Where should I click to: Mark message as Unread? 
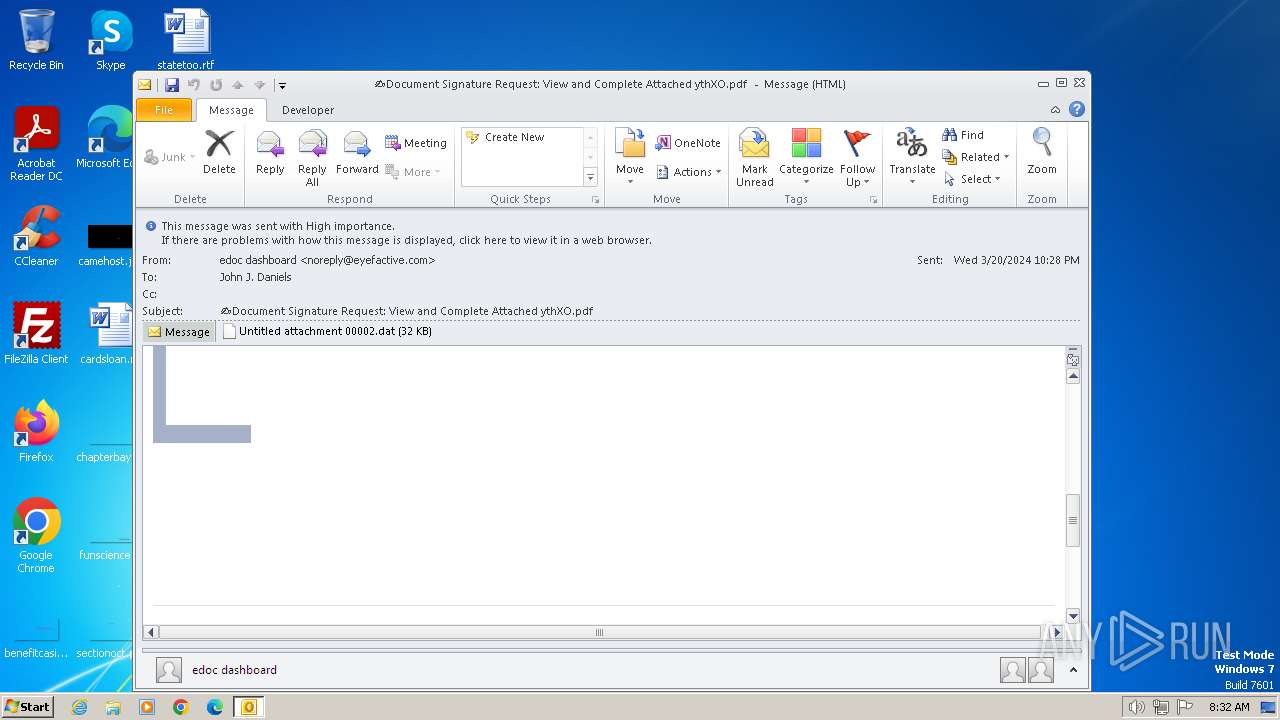click(755, 158)
